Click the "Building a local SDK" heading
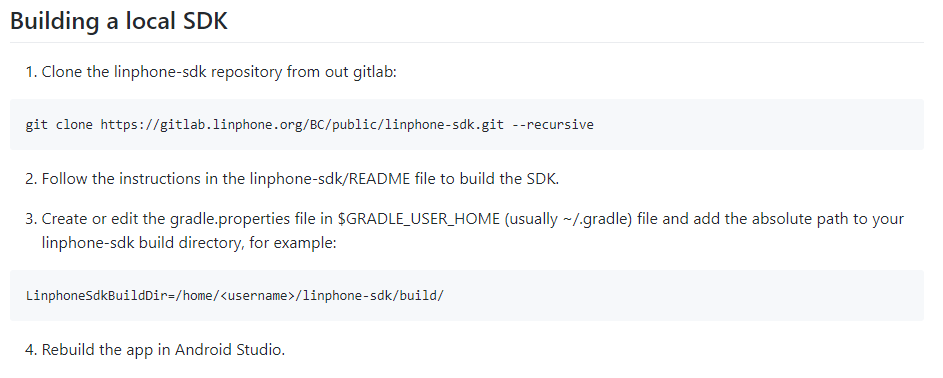 pos(119,21)
